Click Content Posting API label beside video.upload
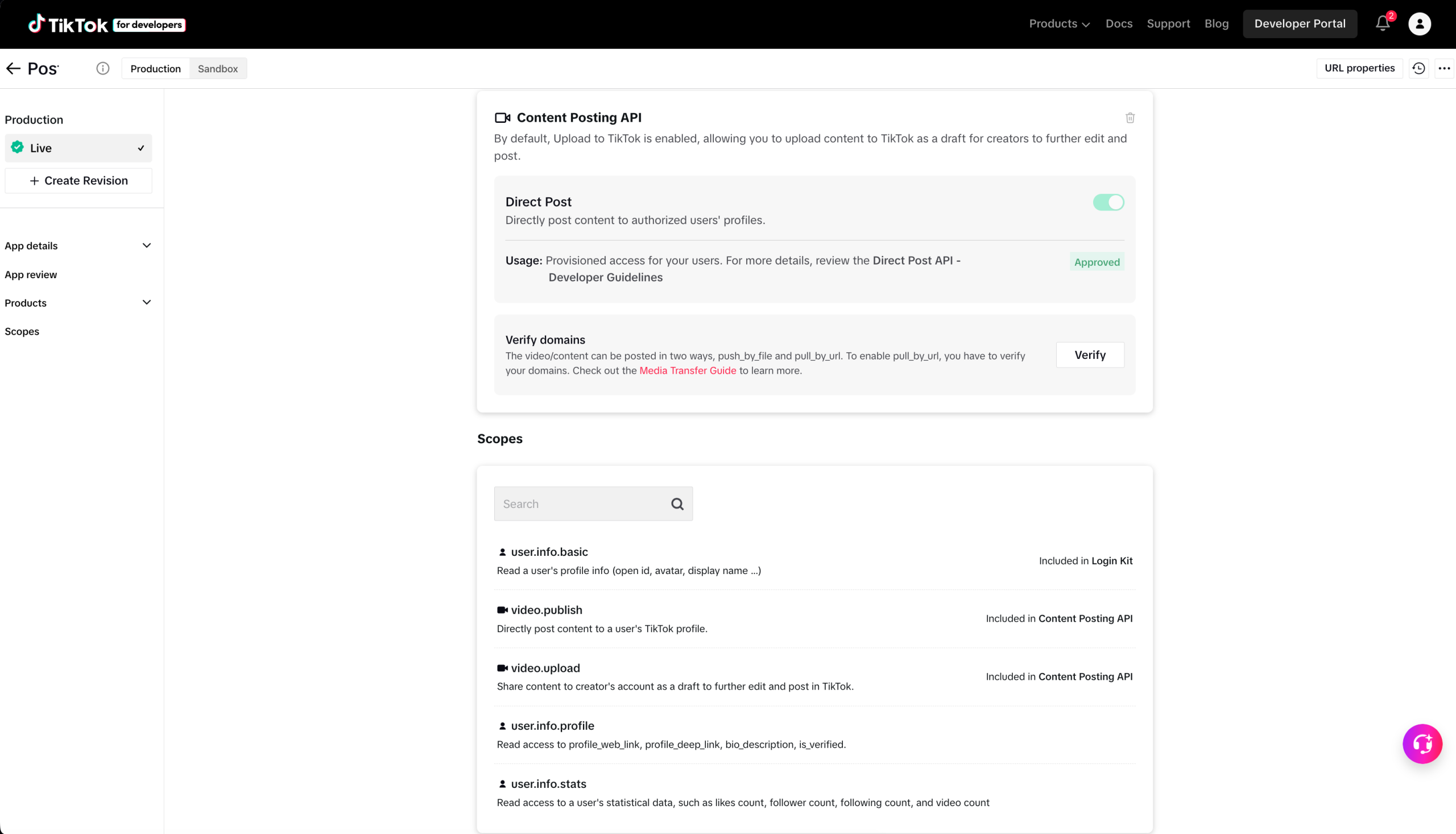 coord(1086,676)
